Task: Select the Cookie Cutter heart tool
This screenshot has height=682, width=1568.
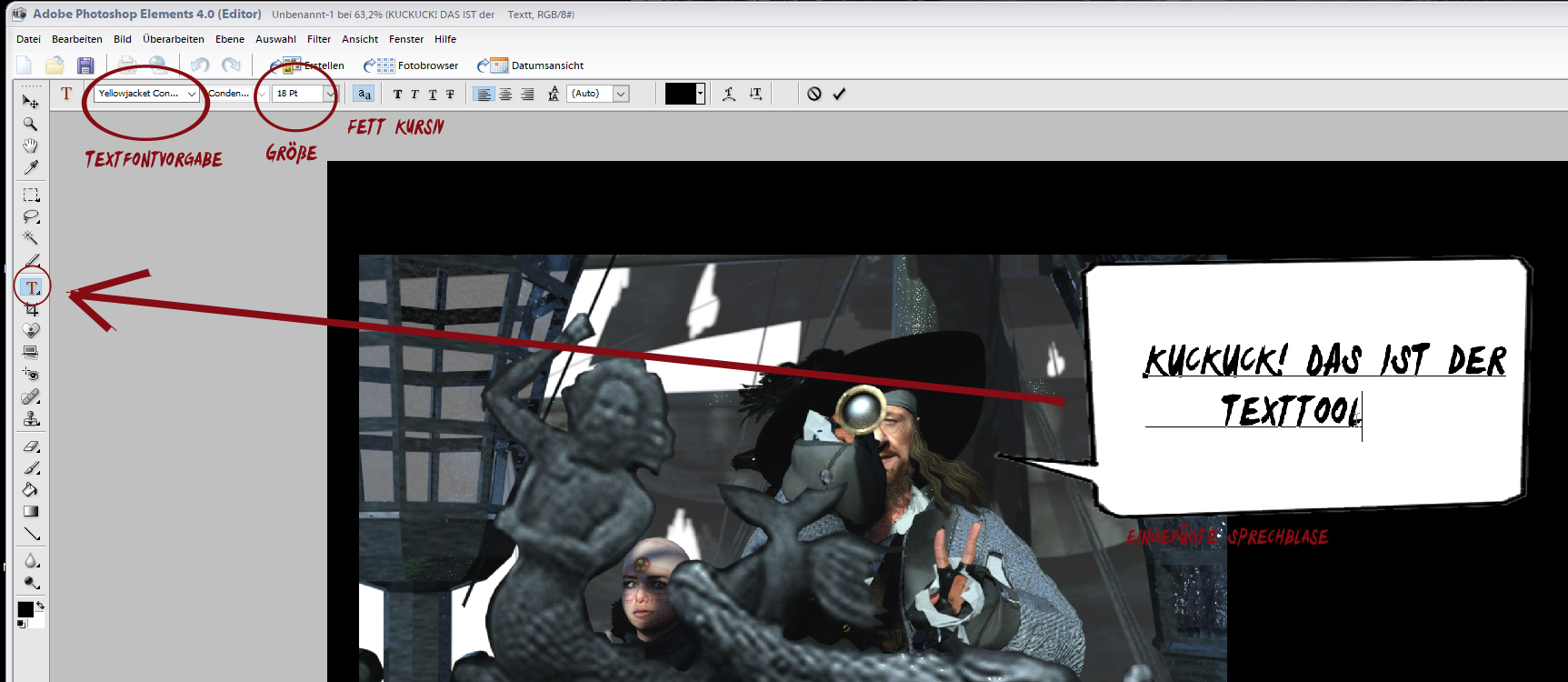Action: [31, 330]
